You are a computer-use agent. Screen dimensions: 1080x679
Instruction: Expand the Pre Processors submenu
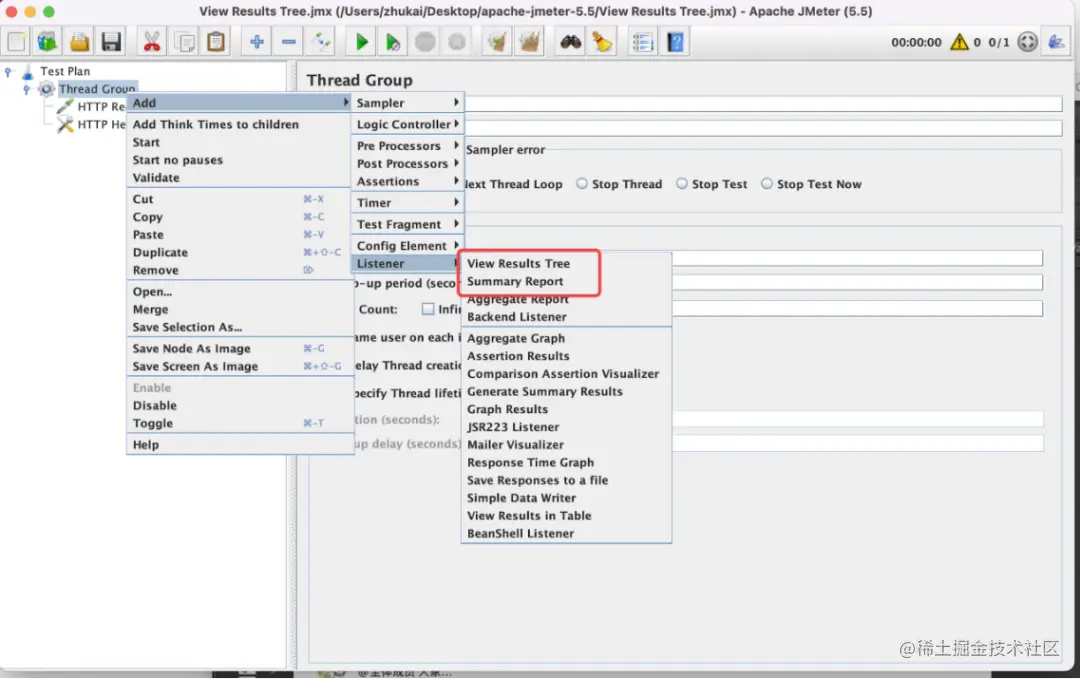point(408,145)
